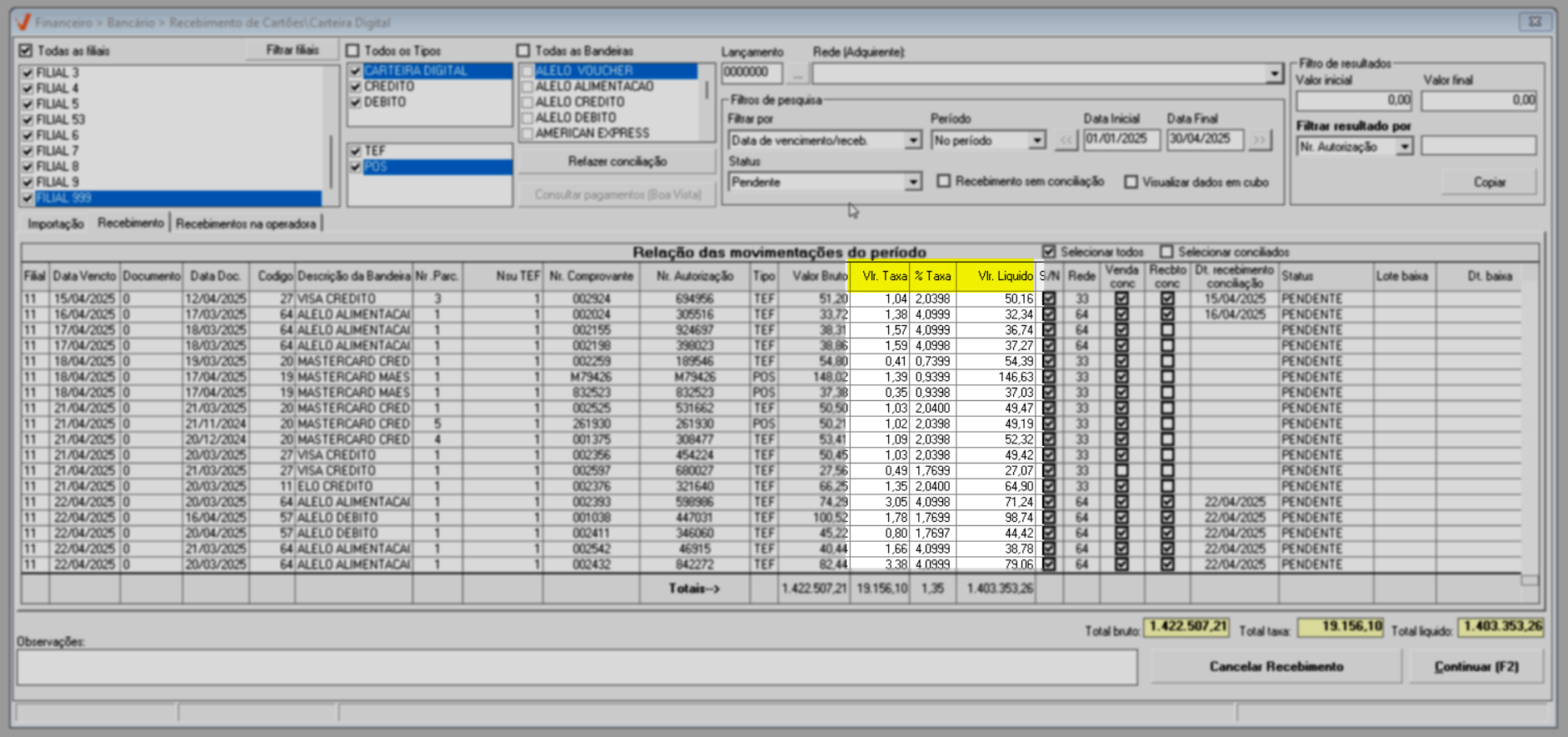
Task: Open the Período dropdown list
Action: point(1036,140)
